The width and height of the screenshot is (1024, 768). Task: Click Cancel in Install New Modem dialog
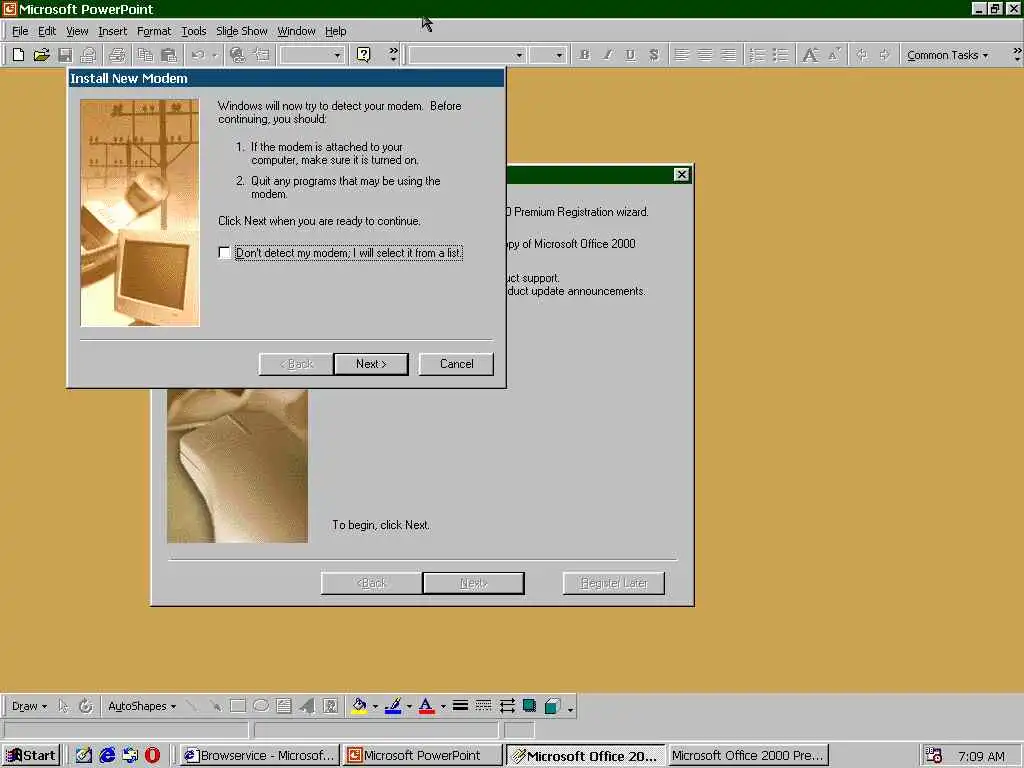click(456, 364)
